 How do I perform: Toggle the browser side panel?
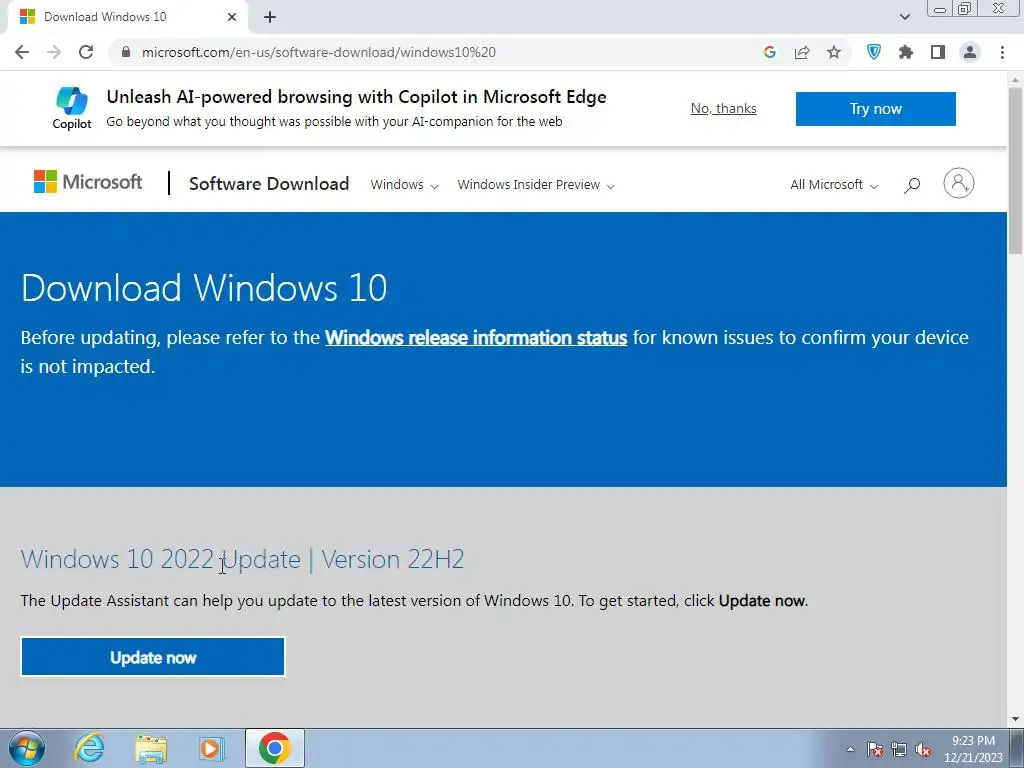[x=938, y=52]
